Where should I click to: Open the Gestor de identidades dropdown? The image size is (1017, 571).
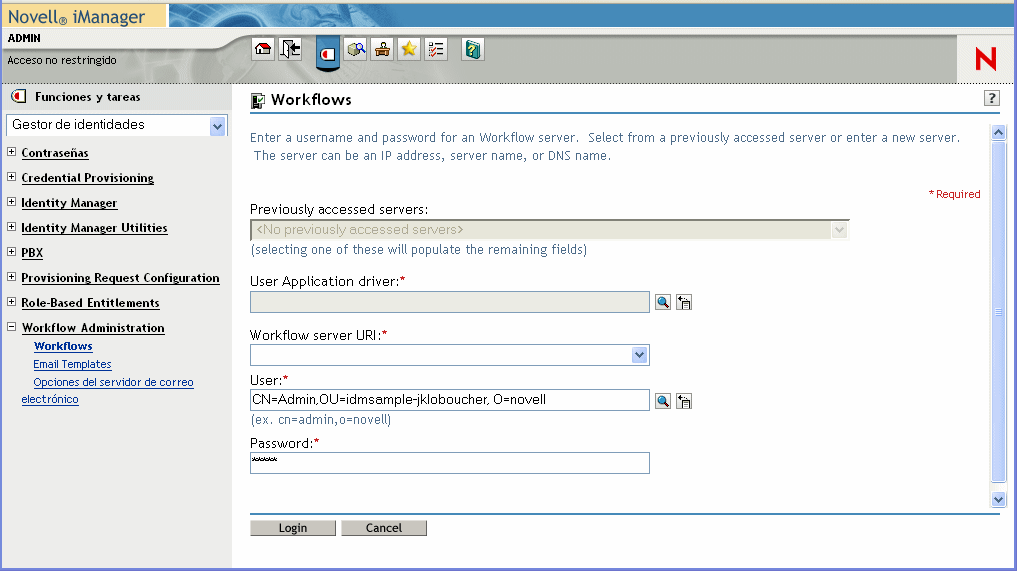217,126
